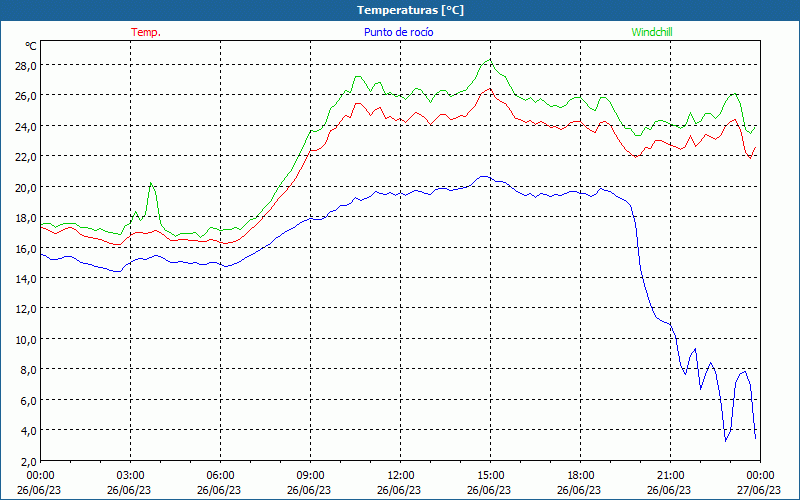Click the 16,0 y-axis label
Image resolution: width=800 pixels, height=500 pixels.
pos(26,248)
